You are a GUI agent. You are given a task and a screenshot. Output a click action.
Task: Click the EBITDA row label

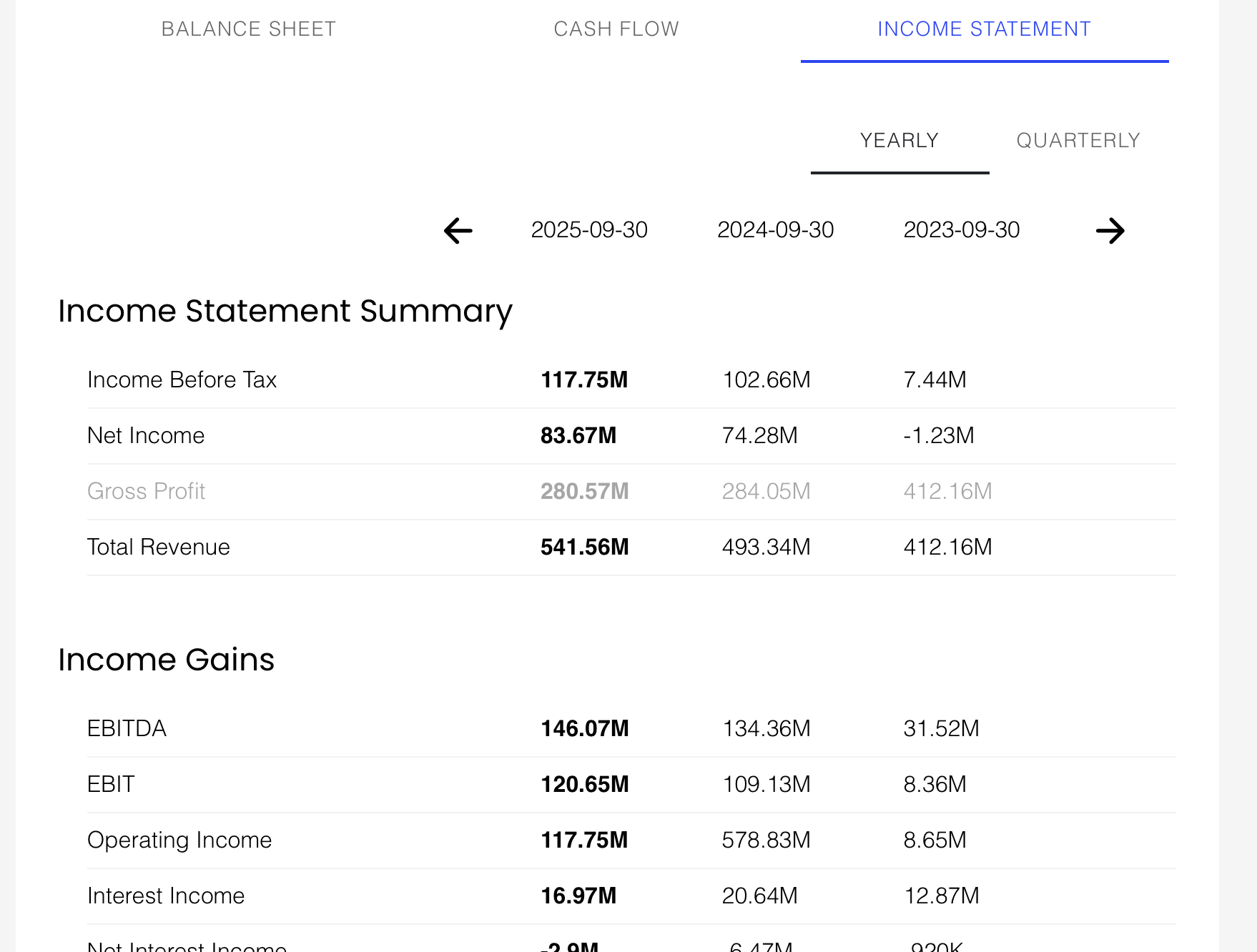pyautogui.click(x=127, y=728)
